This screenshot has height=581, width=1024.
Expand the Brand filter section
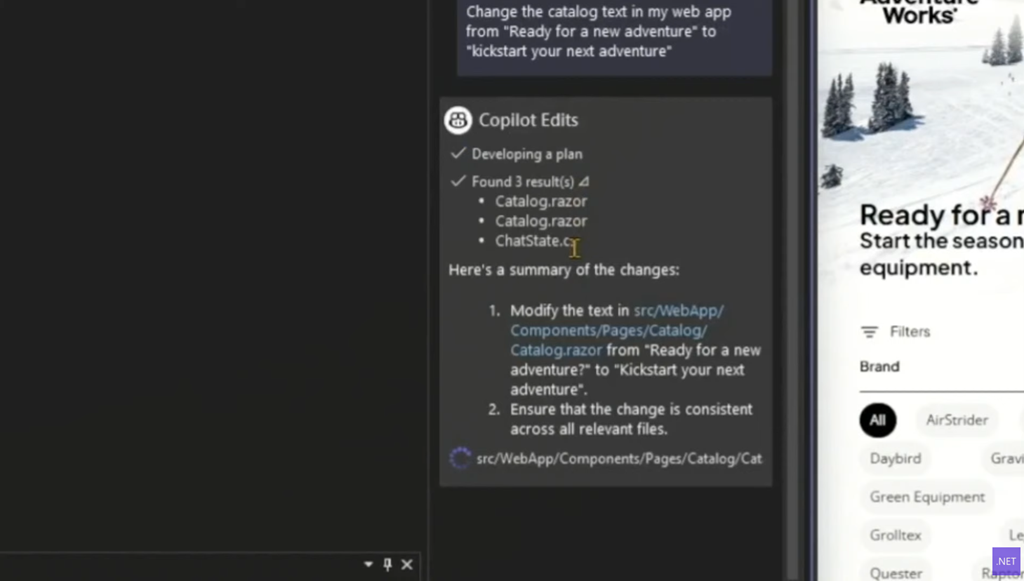click(x=880, y=367)
